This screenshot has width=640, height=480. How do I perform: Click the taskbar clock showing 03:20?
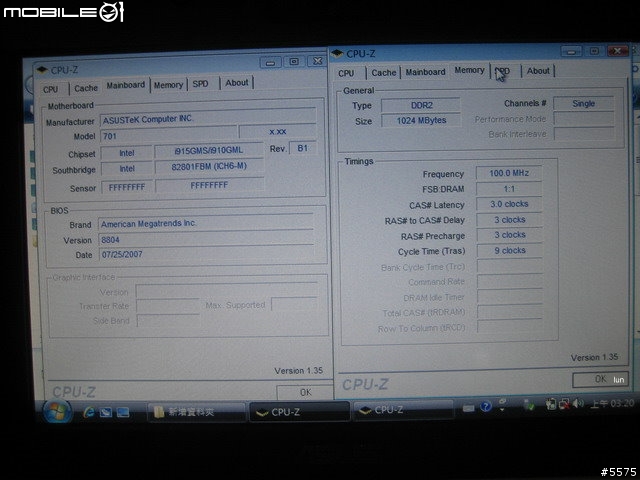pos(612,403)
